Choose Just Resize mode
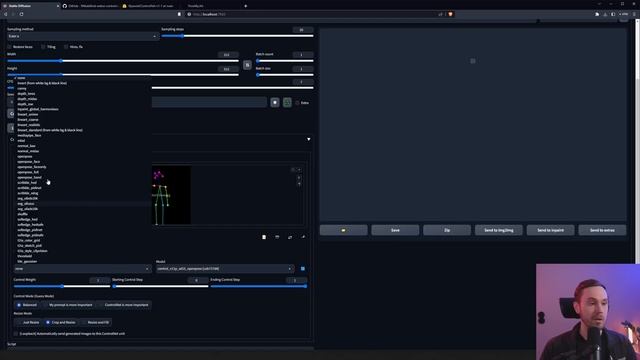 pos(28,322)
